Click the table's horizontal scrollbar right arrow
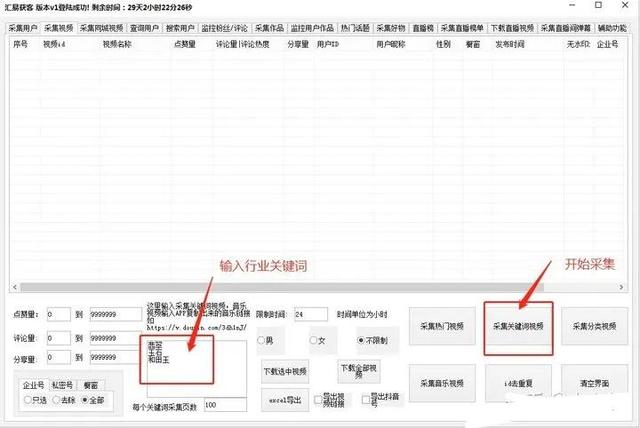Image resolution: width=640 pixels, height=428 pixels. point(621,287)
